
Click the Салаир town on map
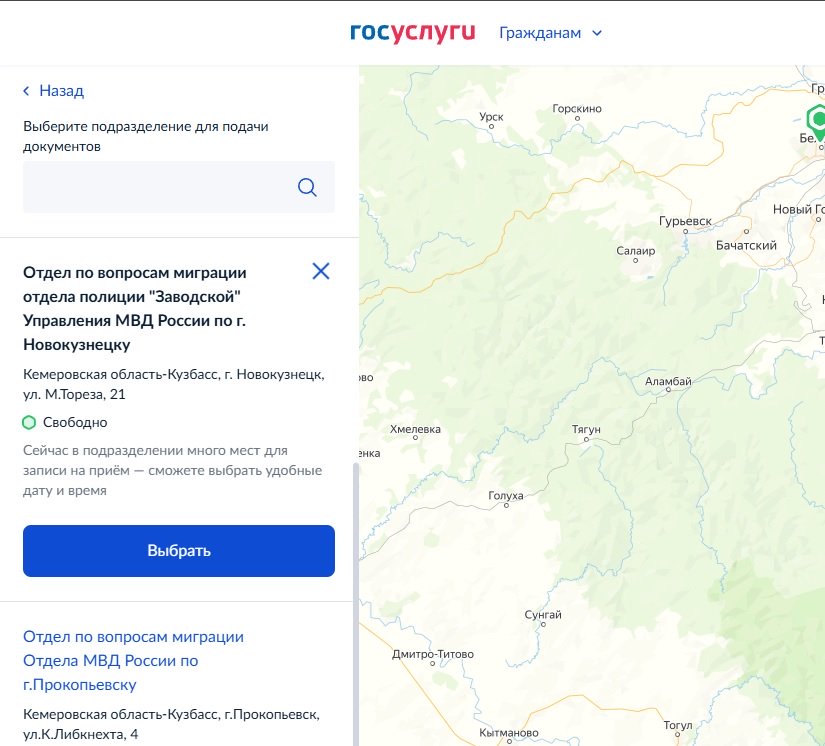point(636,251)
